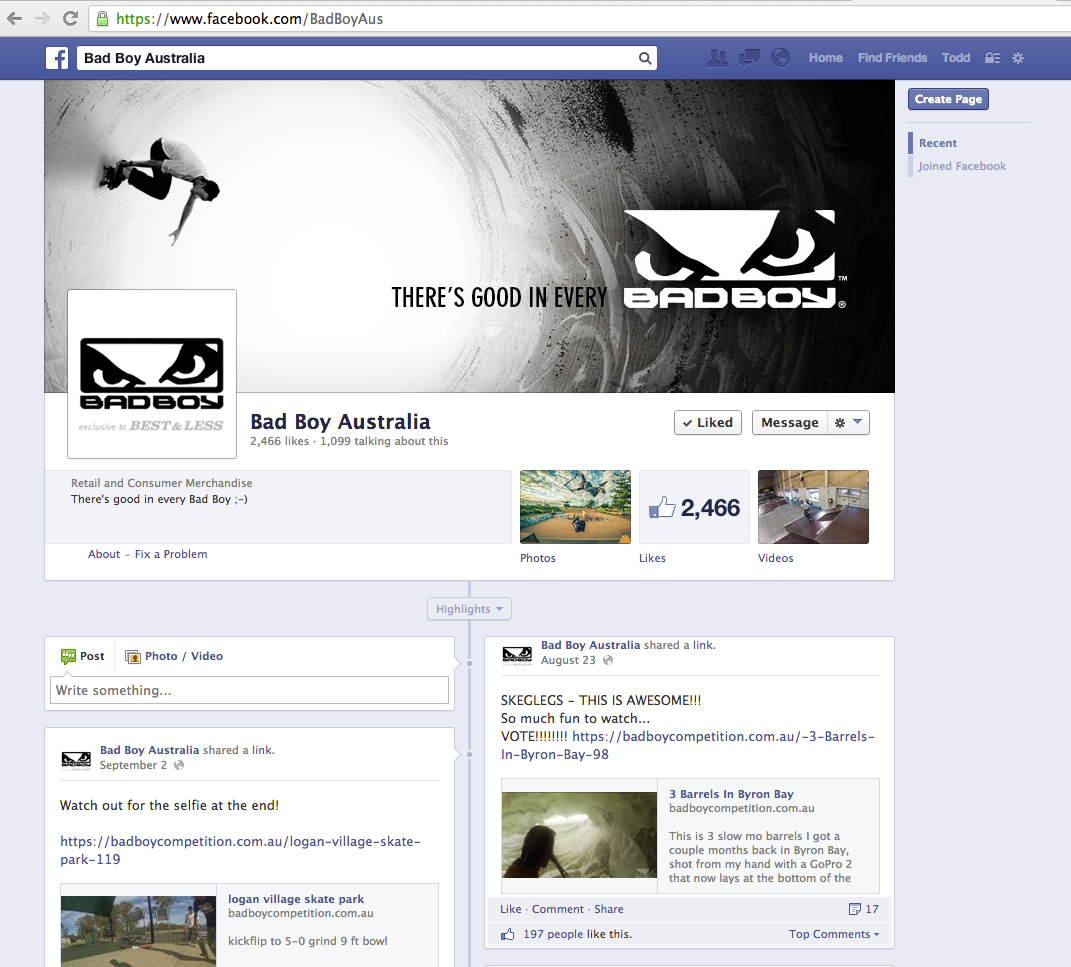Share the 3 Barrels post
The height and width of the screenshot is (967, 1071).
pos(609,909)
